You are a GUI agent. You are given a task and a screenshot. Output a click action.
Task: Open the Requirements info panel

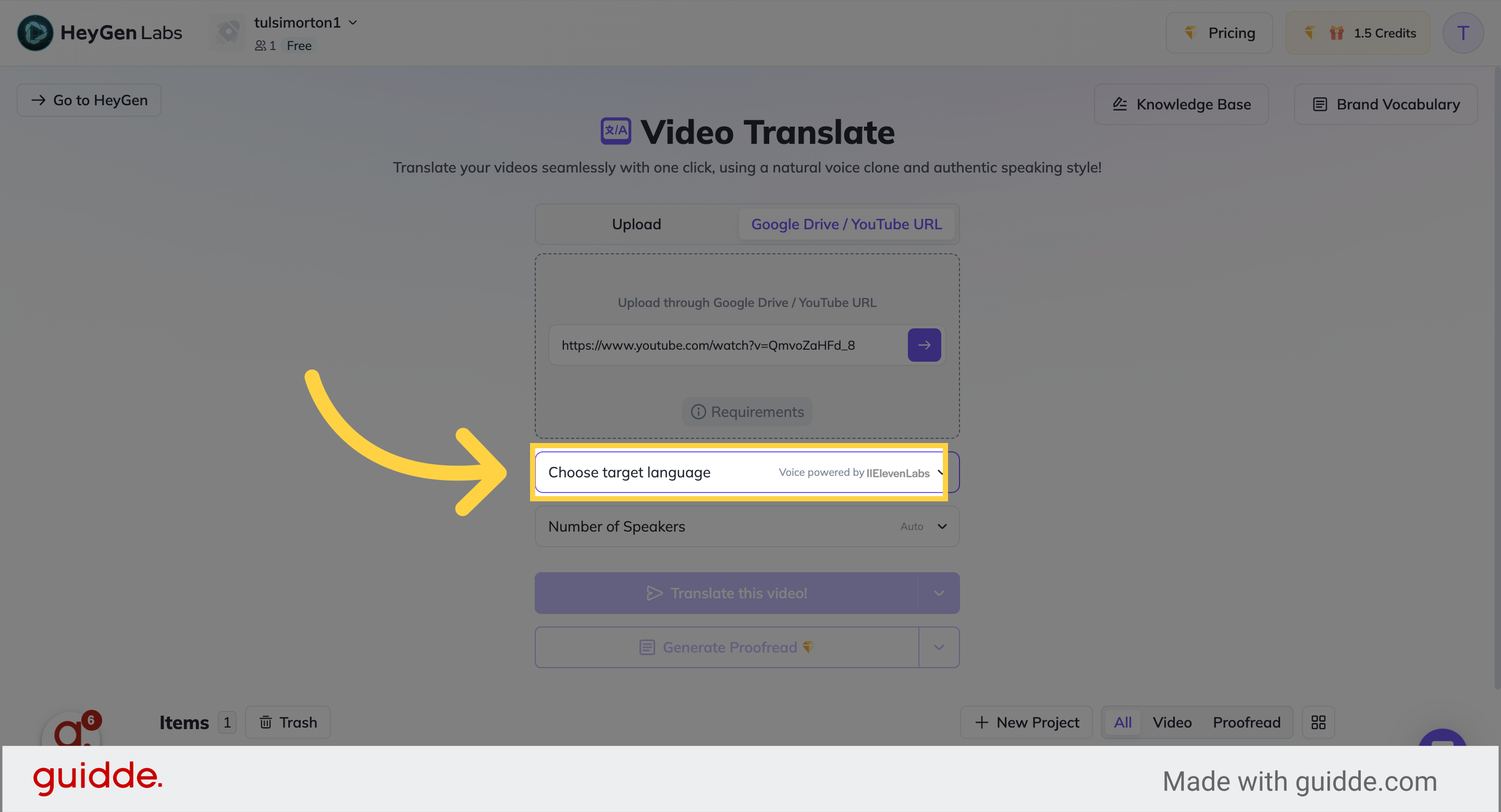pyautogui.click(x=746, y=412)
